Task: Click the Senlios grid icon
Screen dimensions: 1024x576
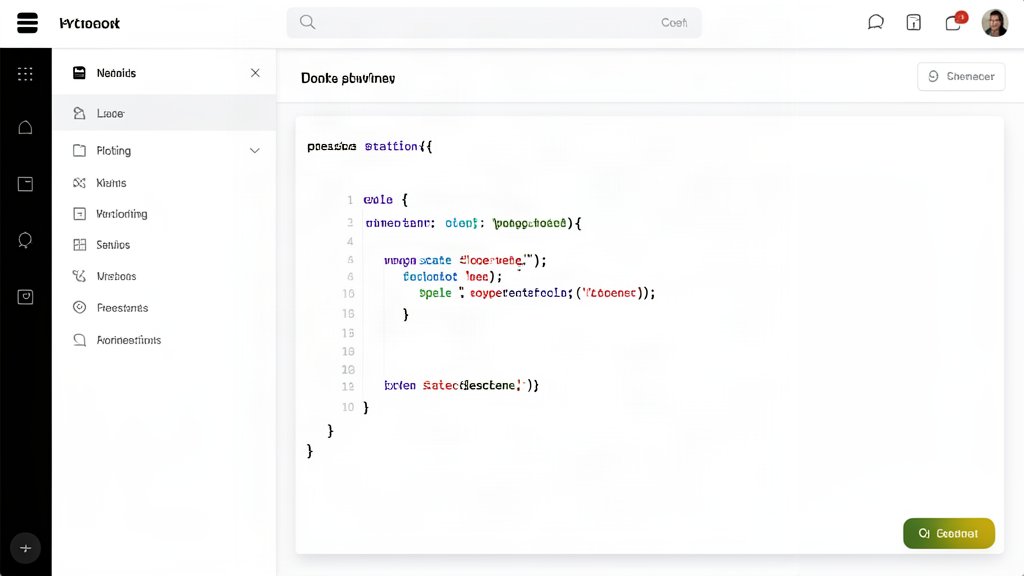Action: tap(79, 245)
